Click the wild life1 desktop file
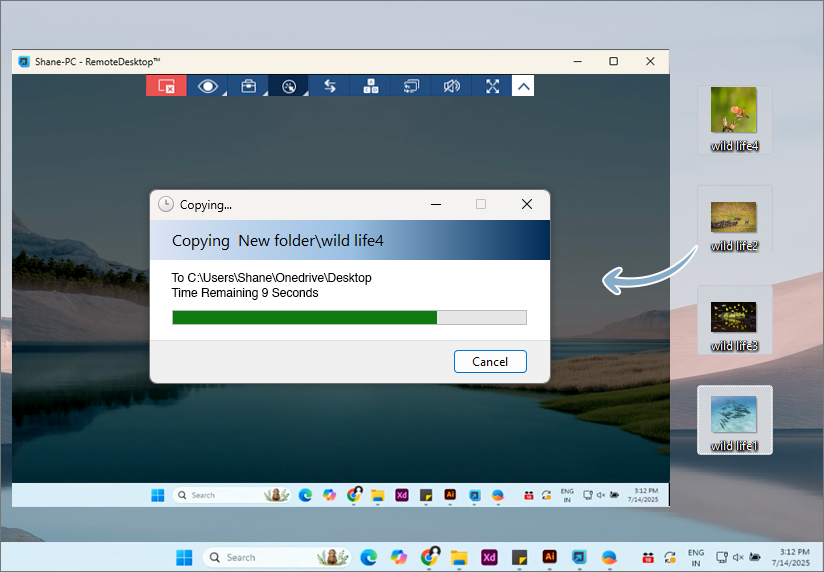824x572 pixels. [x=733, y=416]
